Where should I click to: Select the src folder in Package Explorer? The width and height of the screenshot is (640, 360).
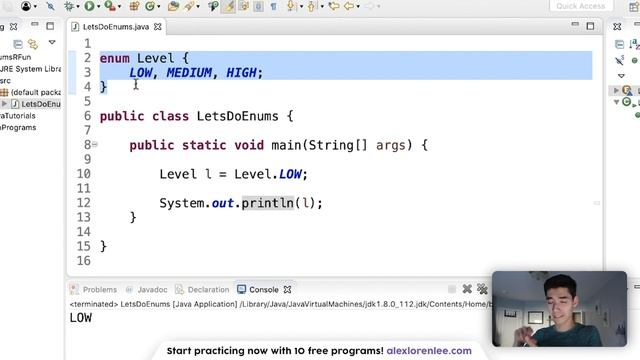coord(5,80)
